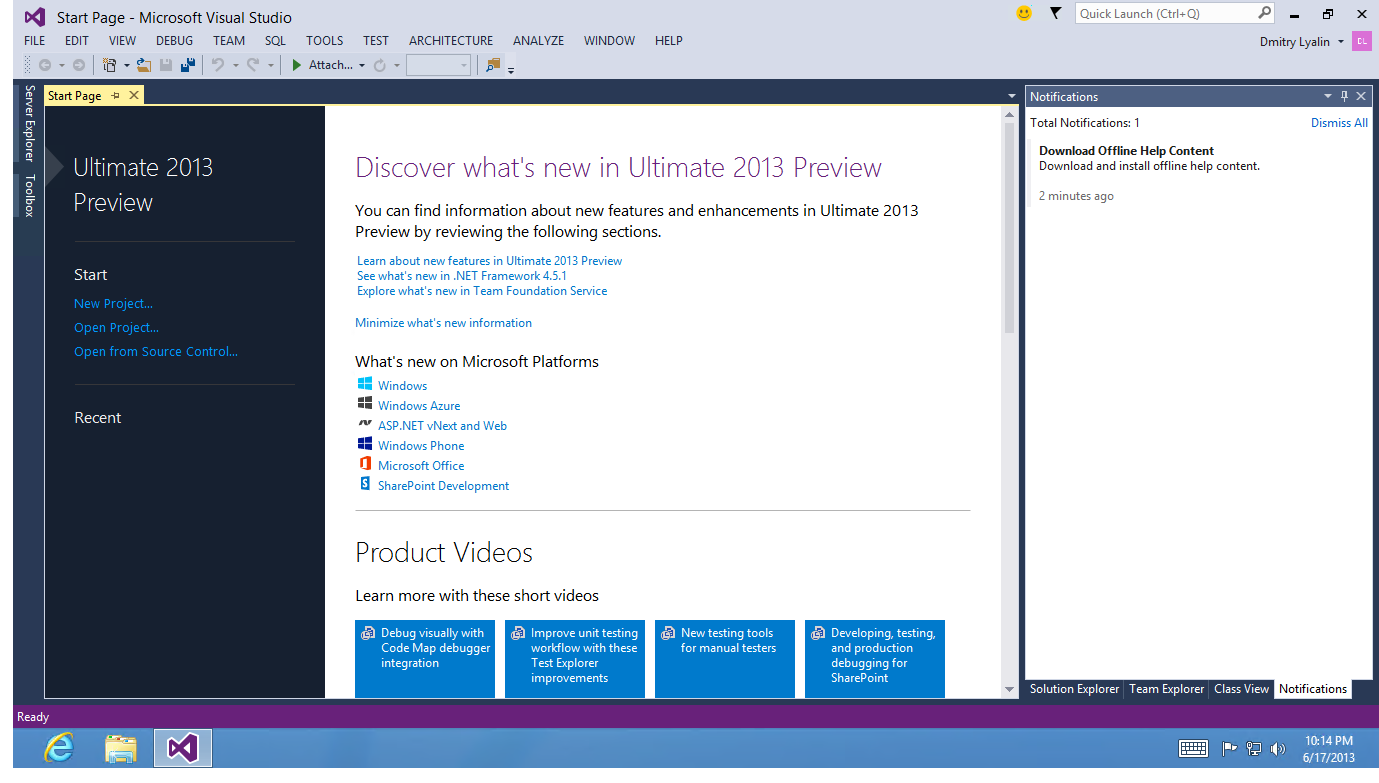This screenshot has height=783, width=1379.
Task: Open the notifications flag icon in title bar
Action: click(x=1055, y=14)
